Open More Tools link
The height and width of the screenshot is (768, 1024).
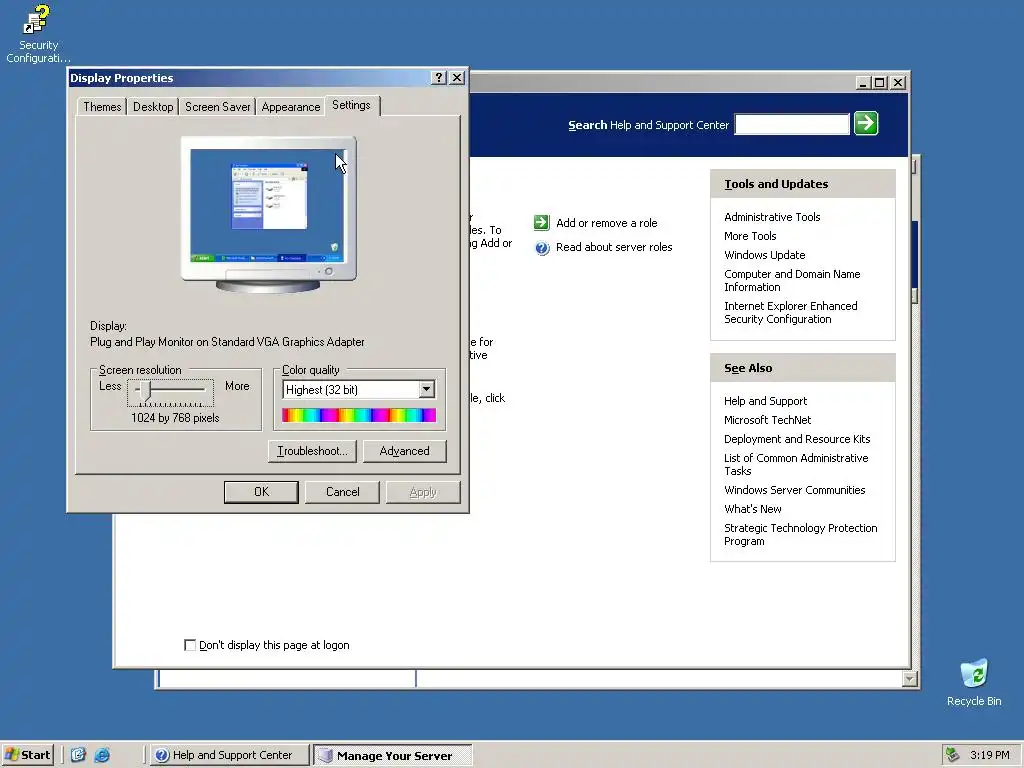750,236
